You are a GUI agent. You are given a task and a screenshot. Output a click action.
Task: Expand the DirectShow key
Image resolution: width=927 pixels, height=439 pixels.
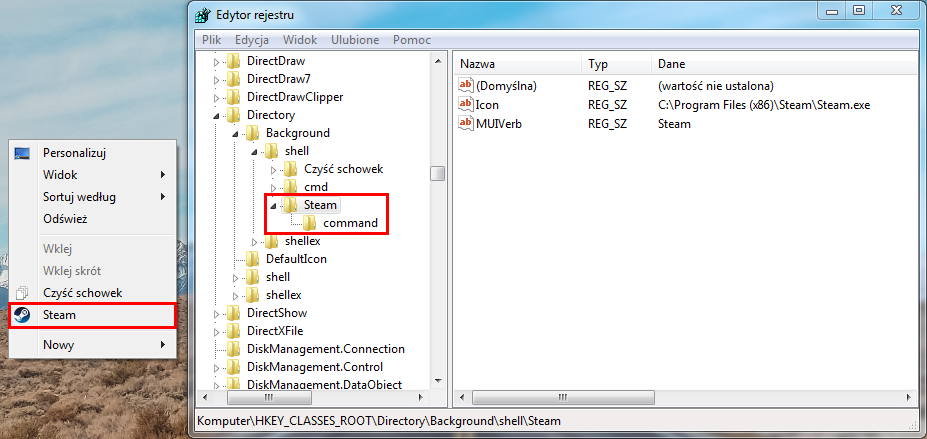tap(216, 313)
